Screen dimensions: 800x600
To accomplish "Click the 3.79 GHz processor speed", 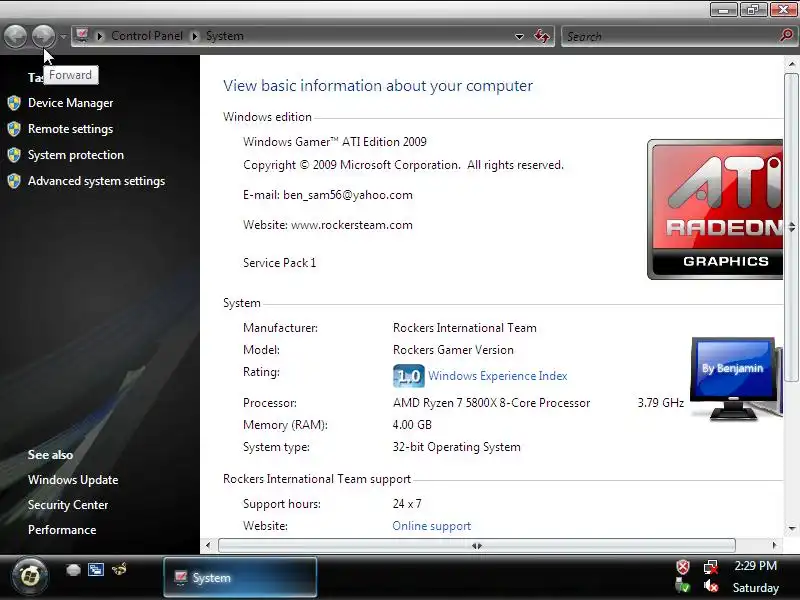I will (x=661, y=403).
